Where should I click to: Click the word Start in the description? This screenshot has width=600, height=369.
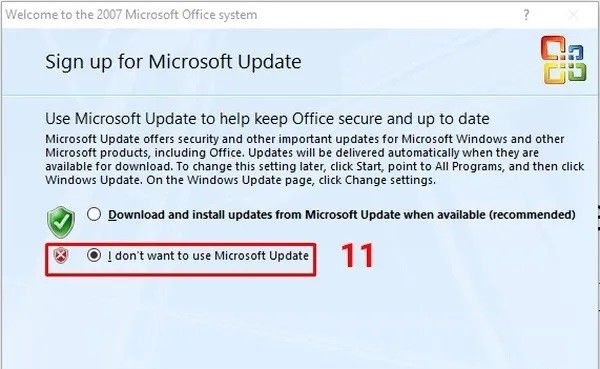[369, 167]
